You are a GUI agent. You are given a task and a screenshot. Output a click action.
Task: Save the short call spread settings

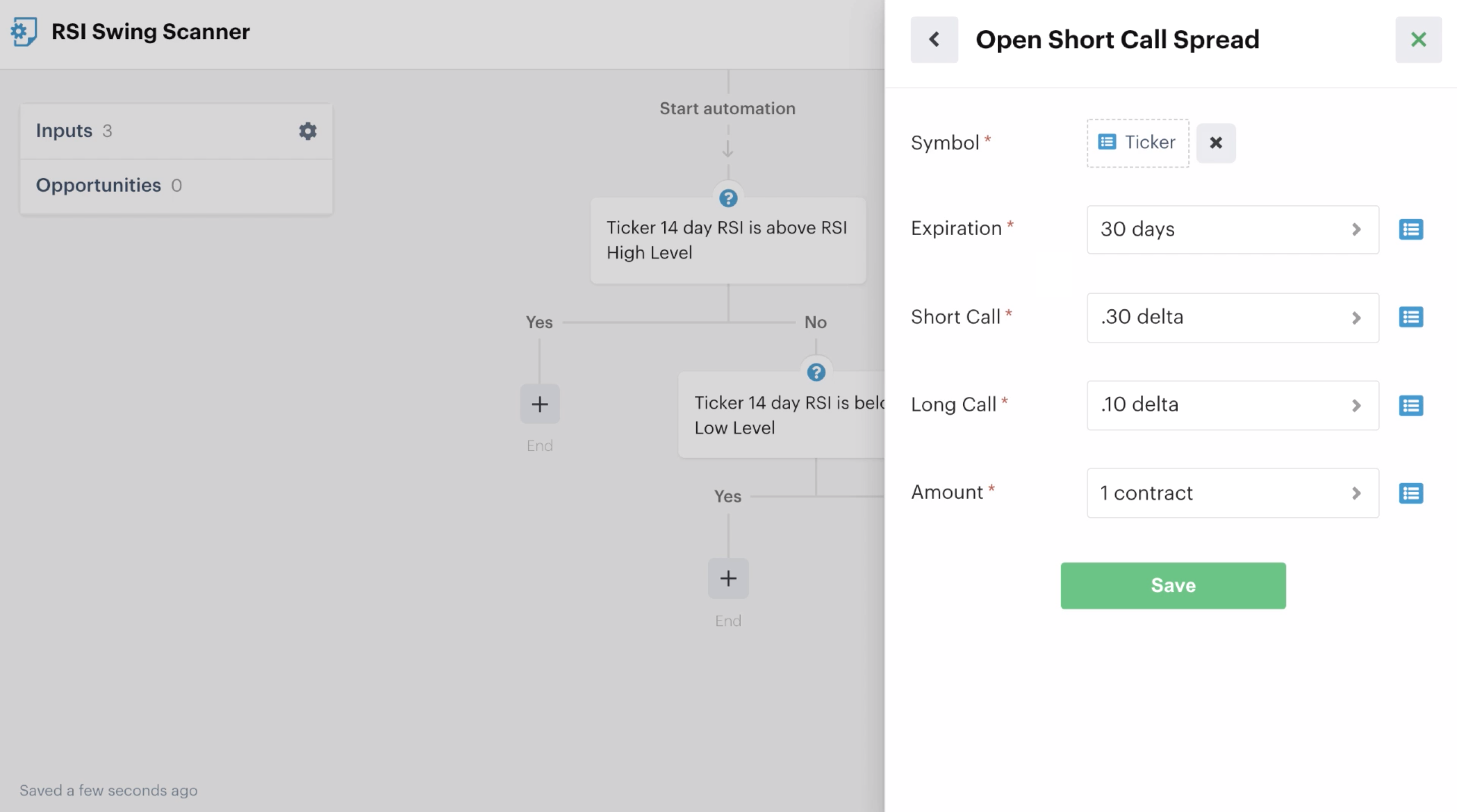coord(1173,585)
